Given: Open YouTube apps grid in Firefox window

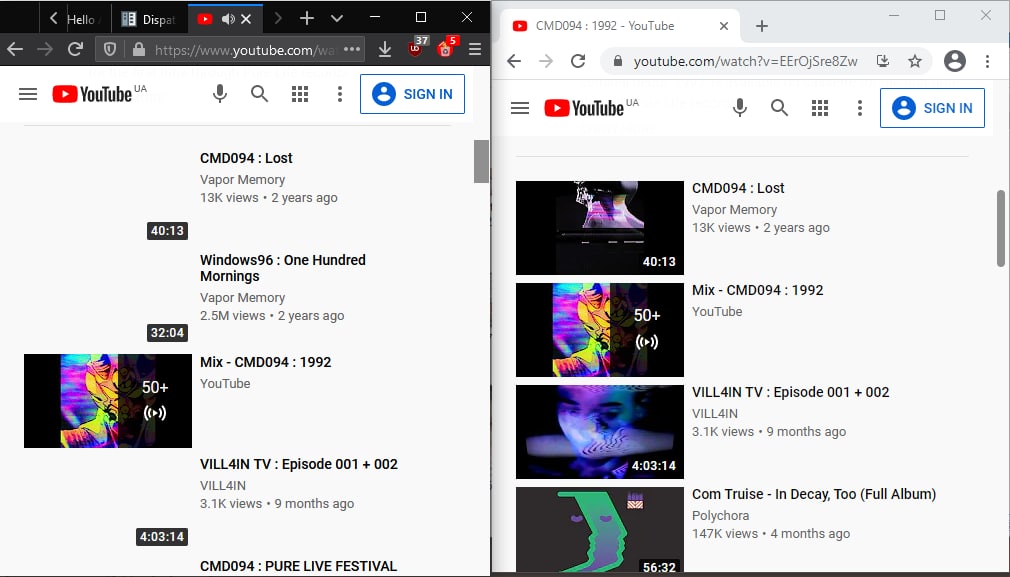Looking at the screenshot, I should [300, 94].
